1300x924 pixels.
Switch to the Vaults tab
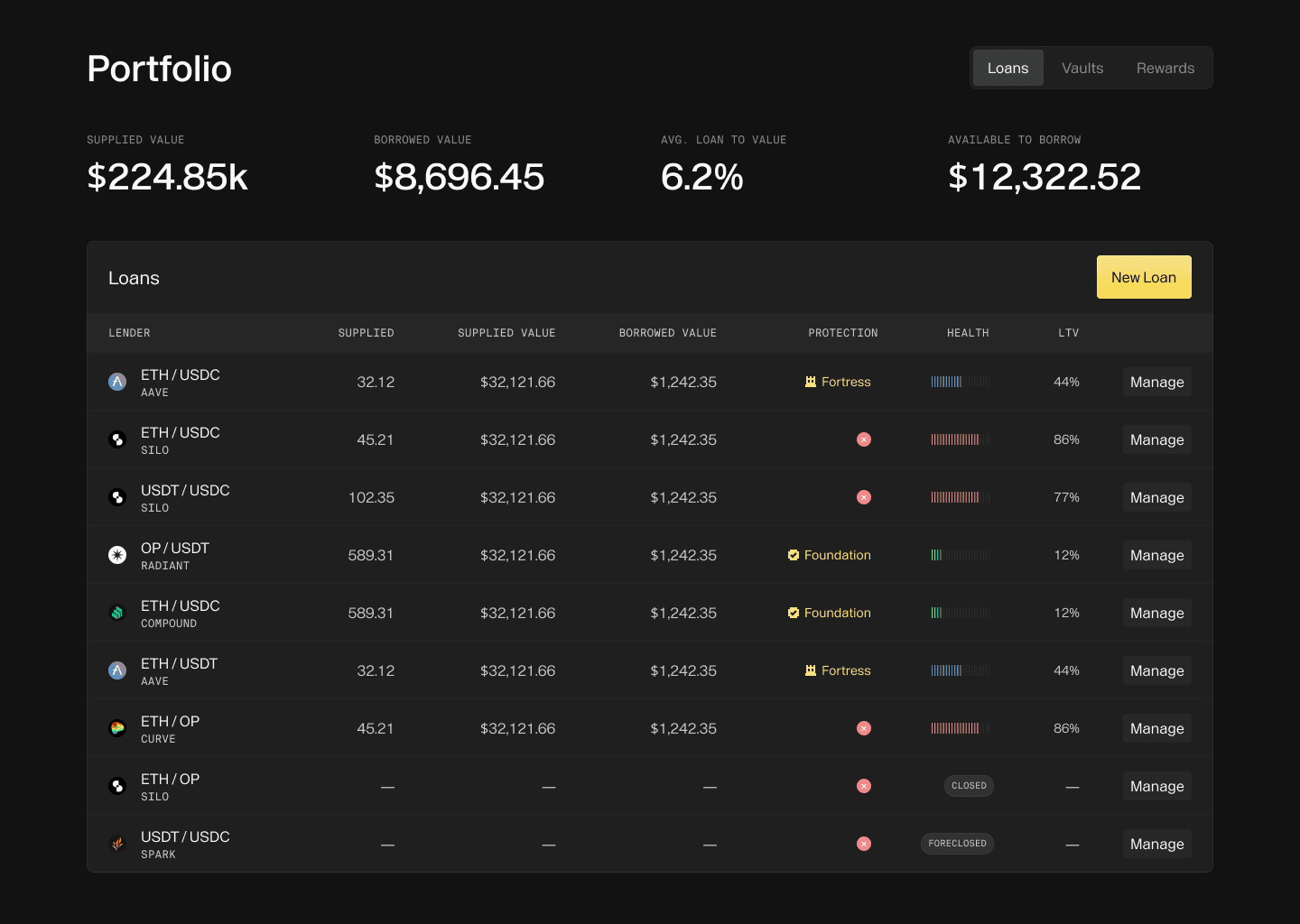coord(1082,68)
